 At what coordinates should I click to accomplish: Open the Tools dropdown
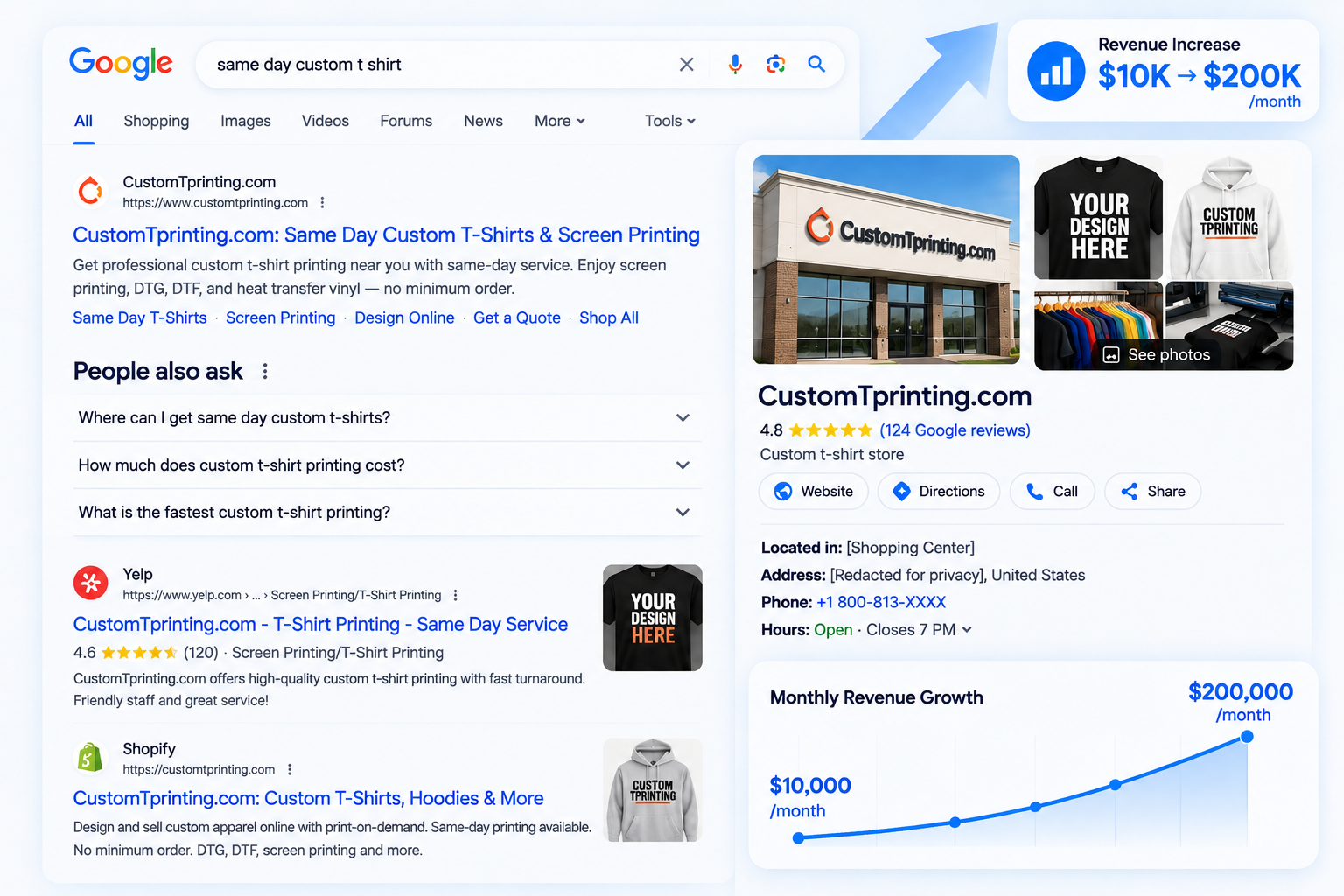670,121
